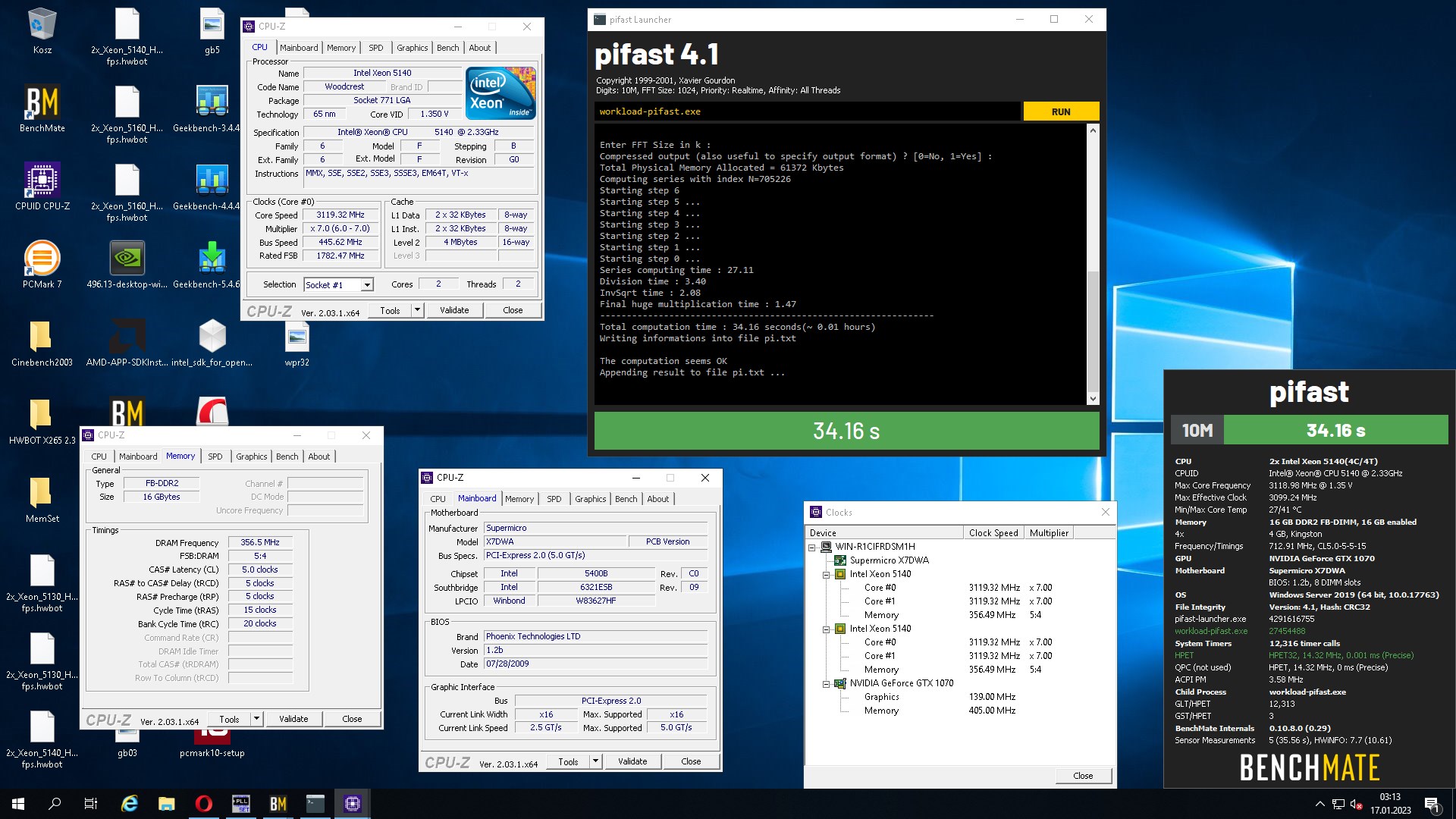Launch Opera browser from the taskbar
Screen dimensions: 1456x819
click(204, 804)
